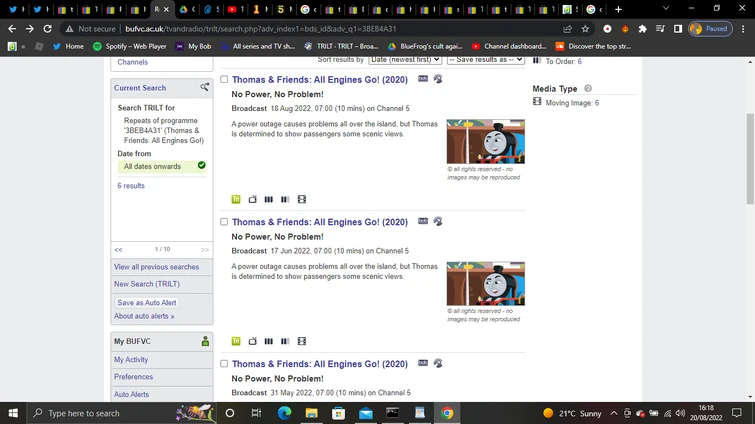Click the Thomas thumbnail in the first result

[485, 141]
